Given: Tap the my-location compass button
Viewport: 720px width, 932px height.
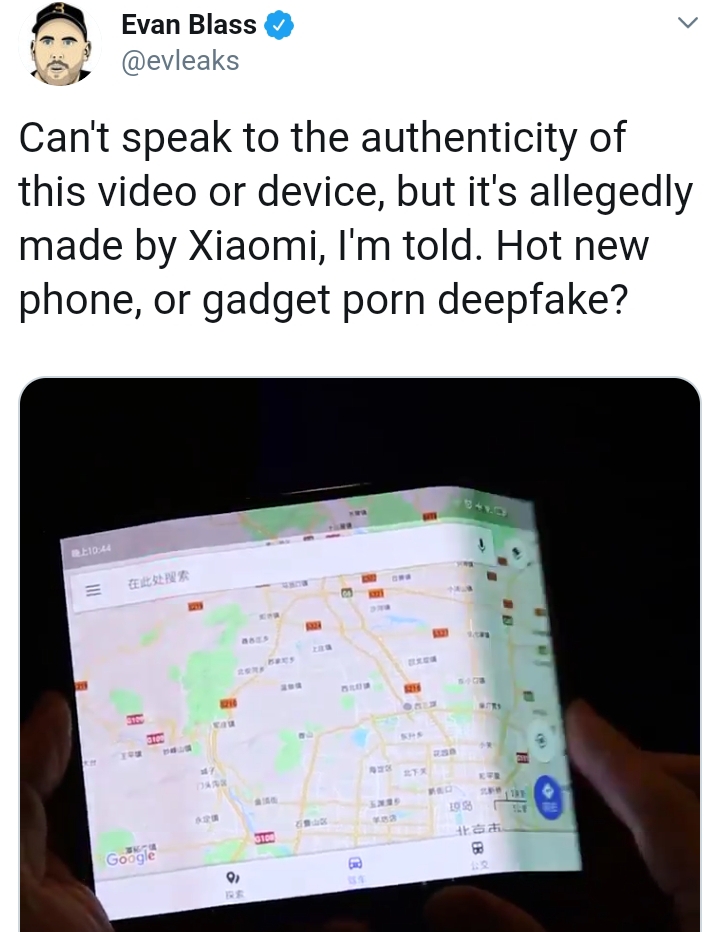Looking at the screenshot, I should (x=541, y=740).
